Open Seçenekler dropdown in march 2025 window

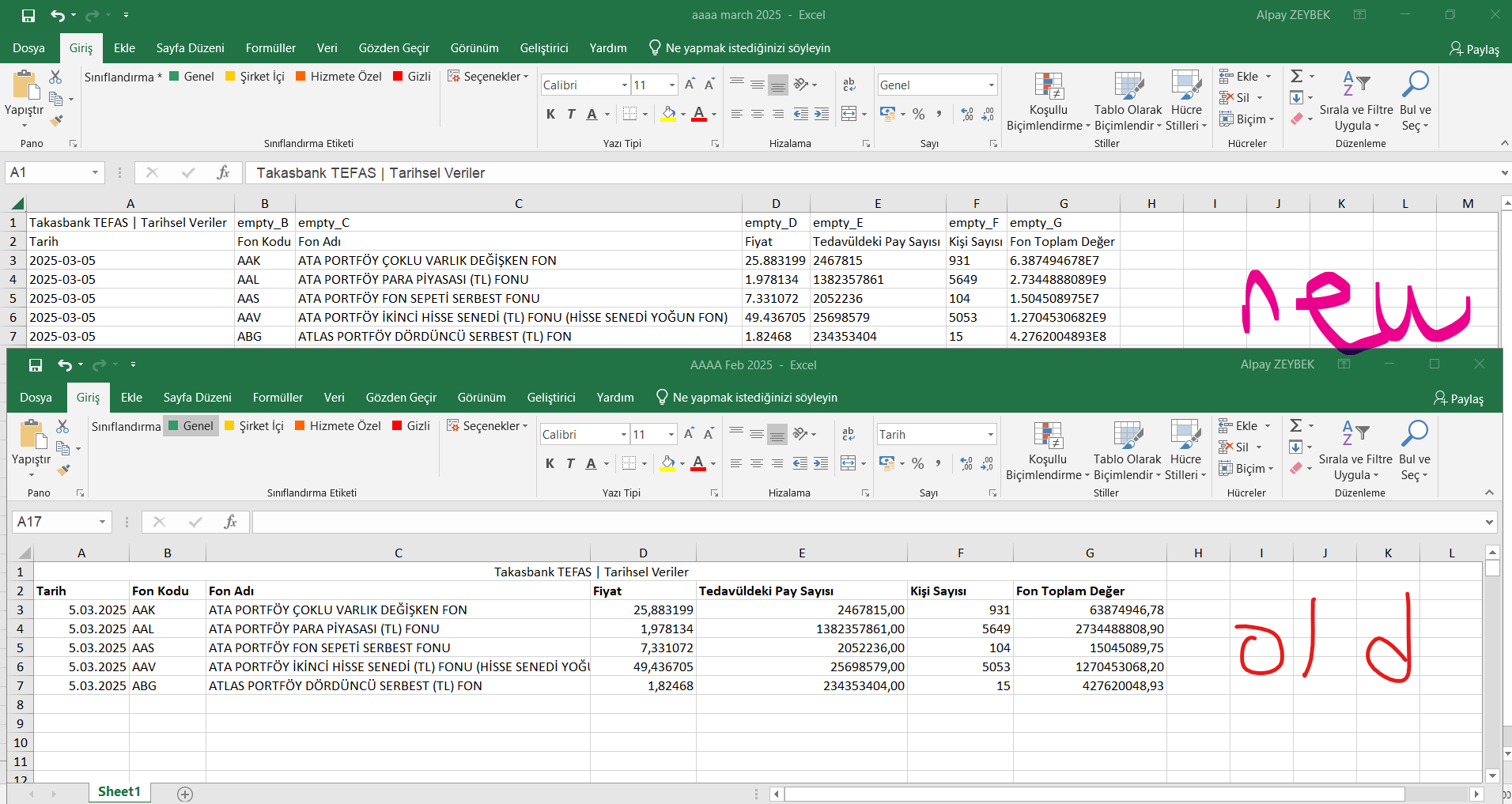pos(488,77)
